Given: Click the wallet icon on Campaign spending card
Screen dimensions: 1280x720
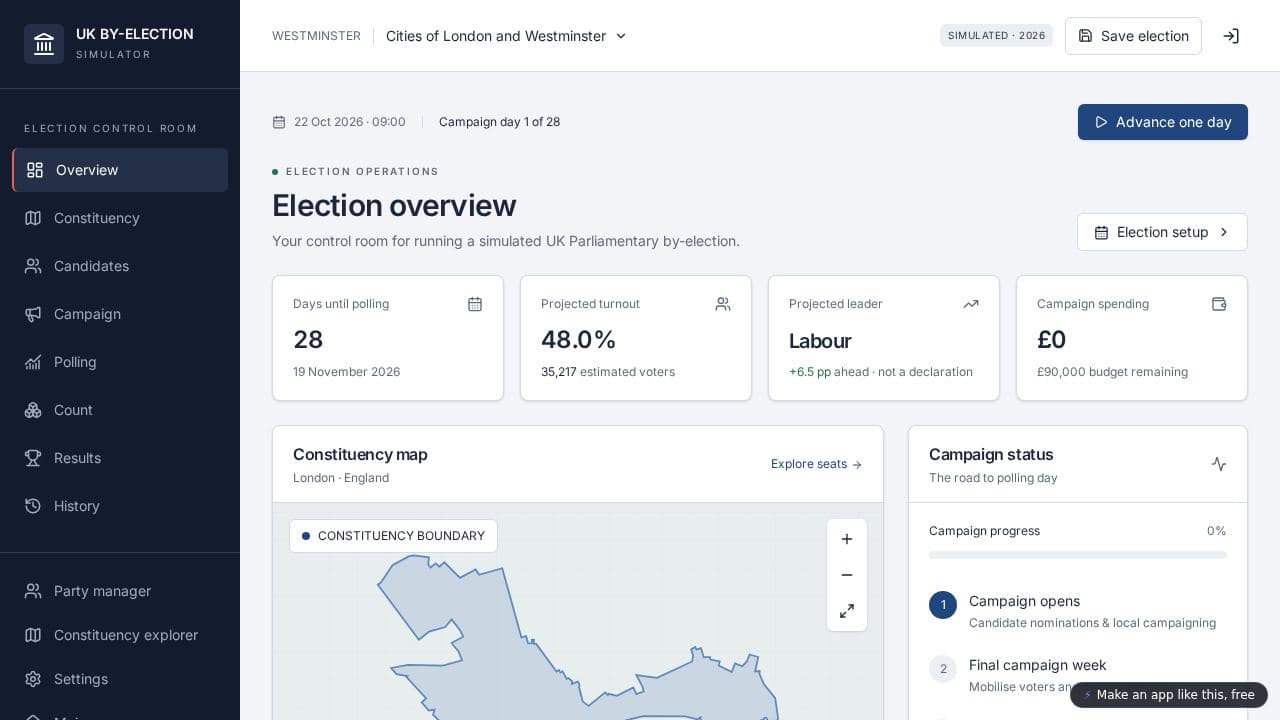Looking at the screenshot, I should pos(1219,304).
